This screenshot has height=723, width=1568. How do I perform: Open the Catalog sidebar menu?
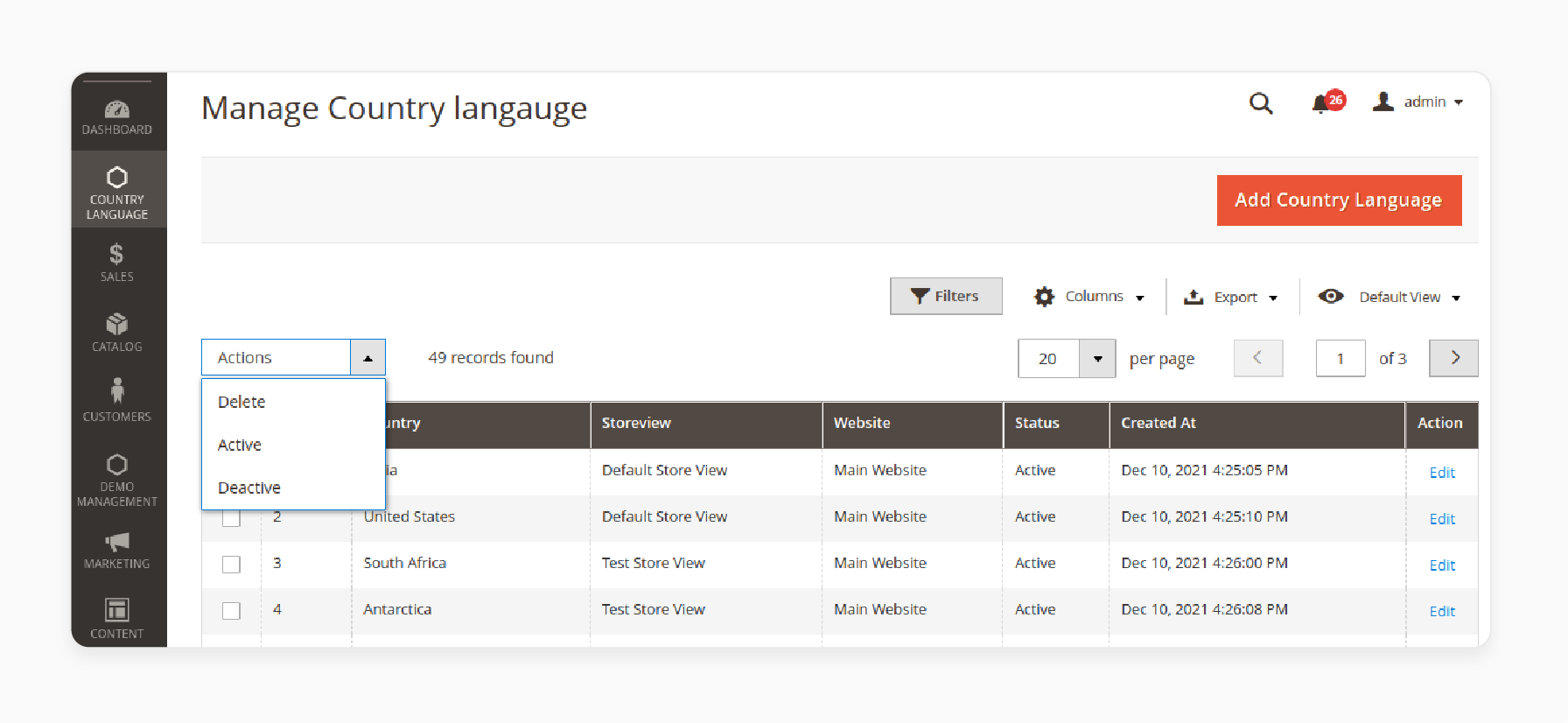pos(117,333)
